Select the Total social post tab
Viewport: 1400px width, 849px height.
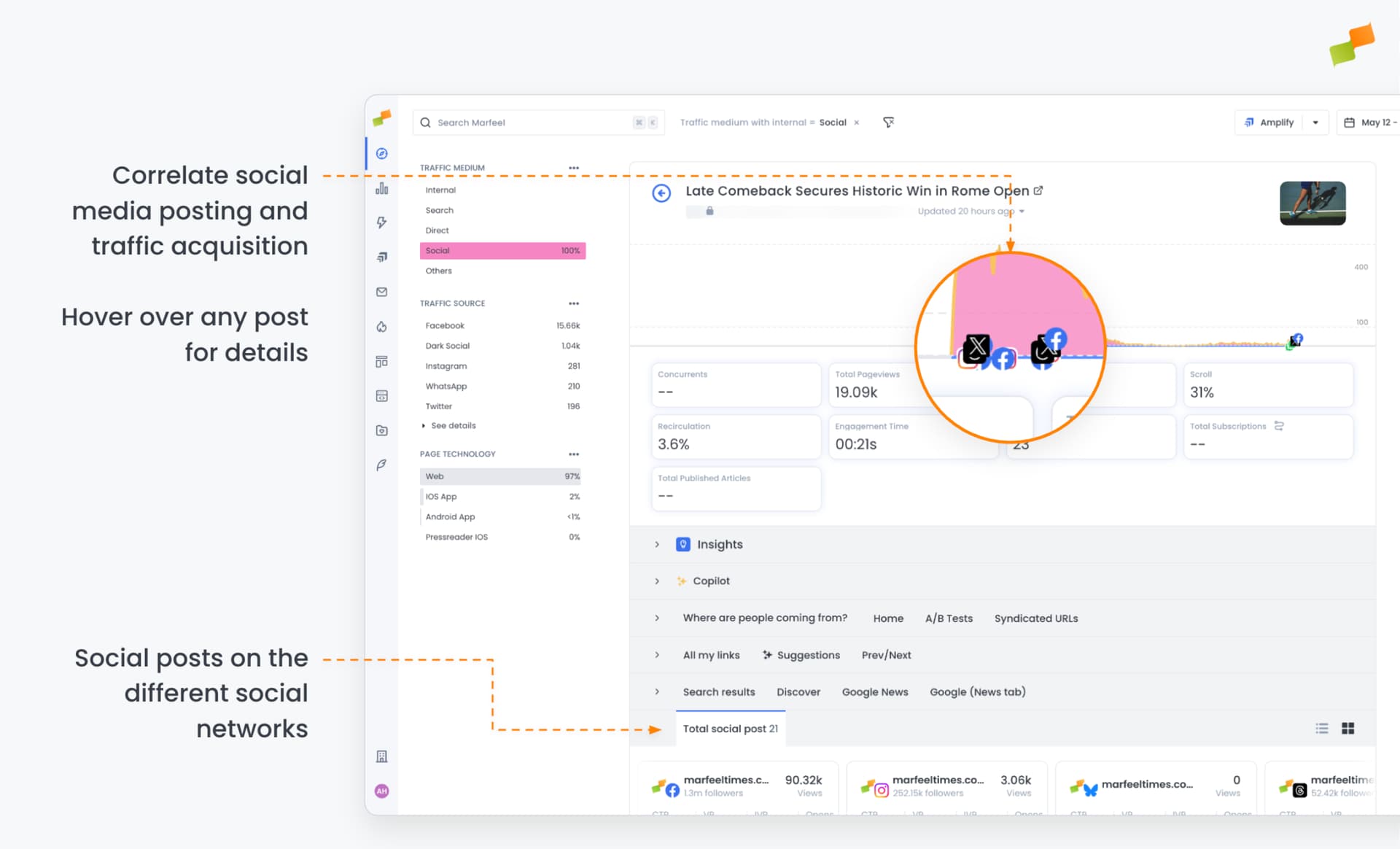point(731,729)
